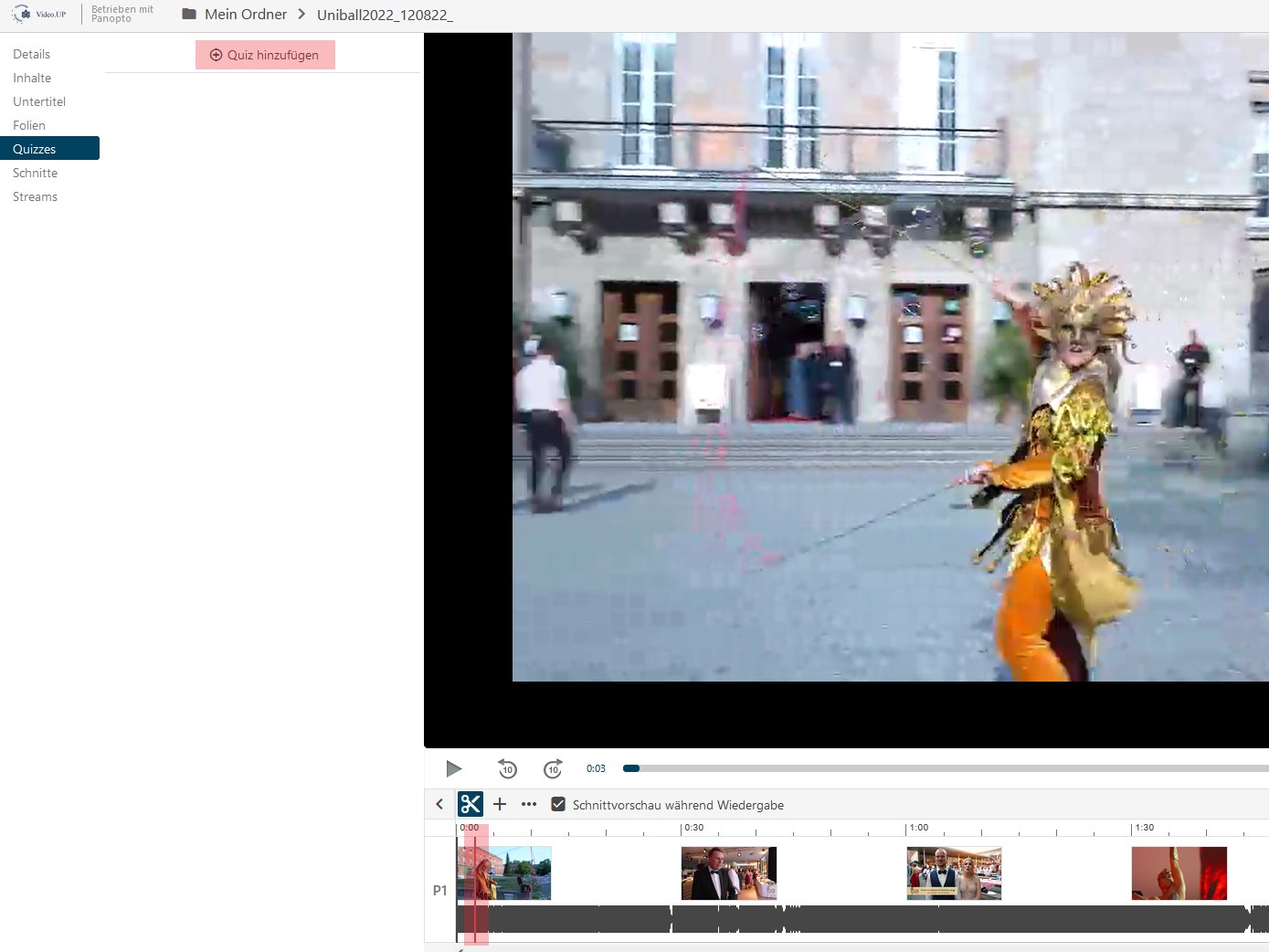Click the folder icon in the breadcrumb
The width and height of the screenshot is (1269, 952).
coord(189,14)
